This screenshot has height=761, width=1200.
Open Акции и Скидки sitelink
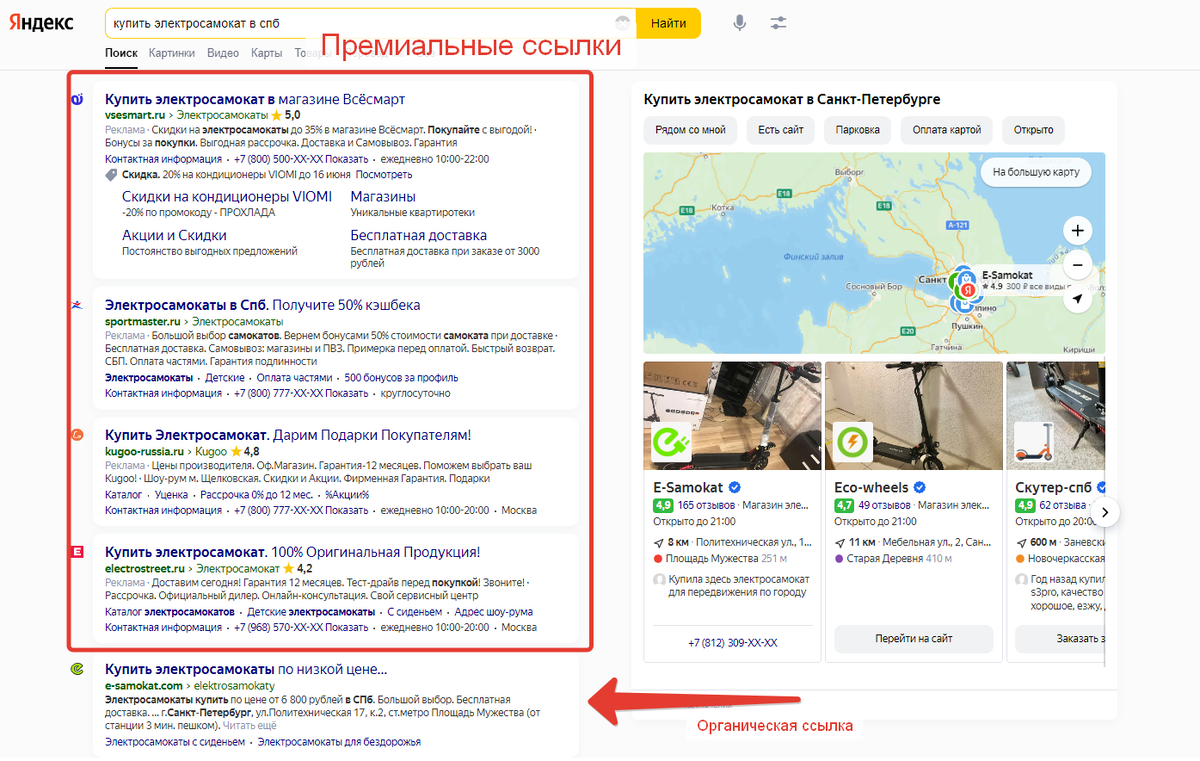[x=174, y=235]
